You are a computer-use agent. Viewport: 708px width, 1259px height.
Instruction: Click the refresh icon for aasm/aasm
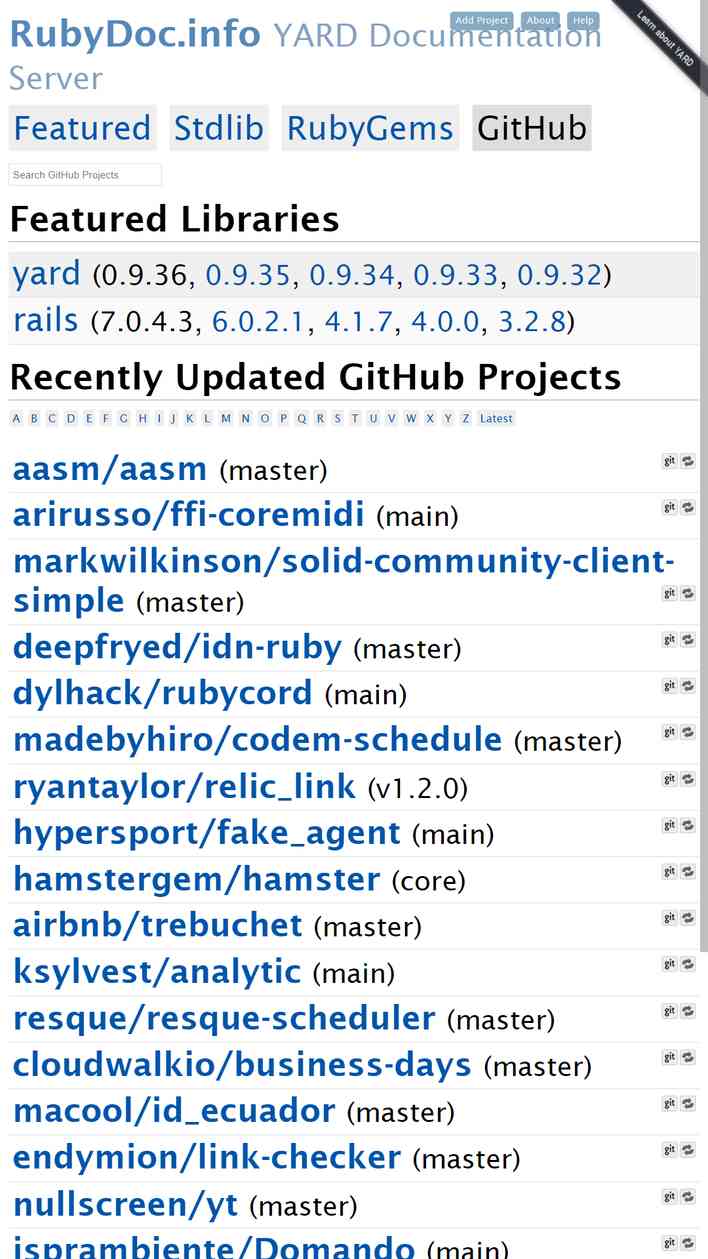coord(688,461)
